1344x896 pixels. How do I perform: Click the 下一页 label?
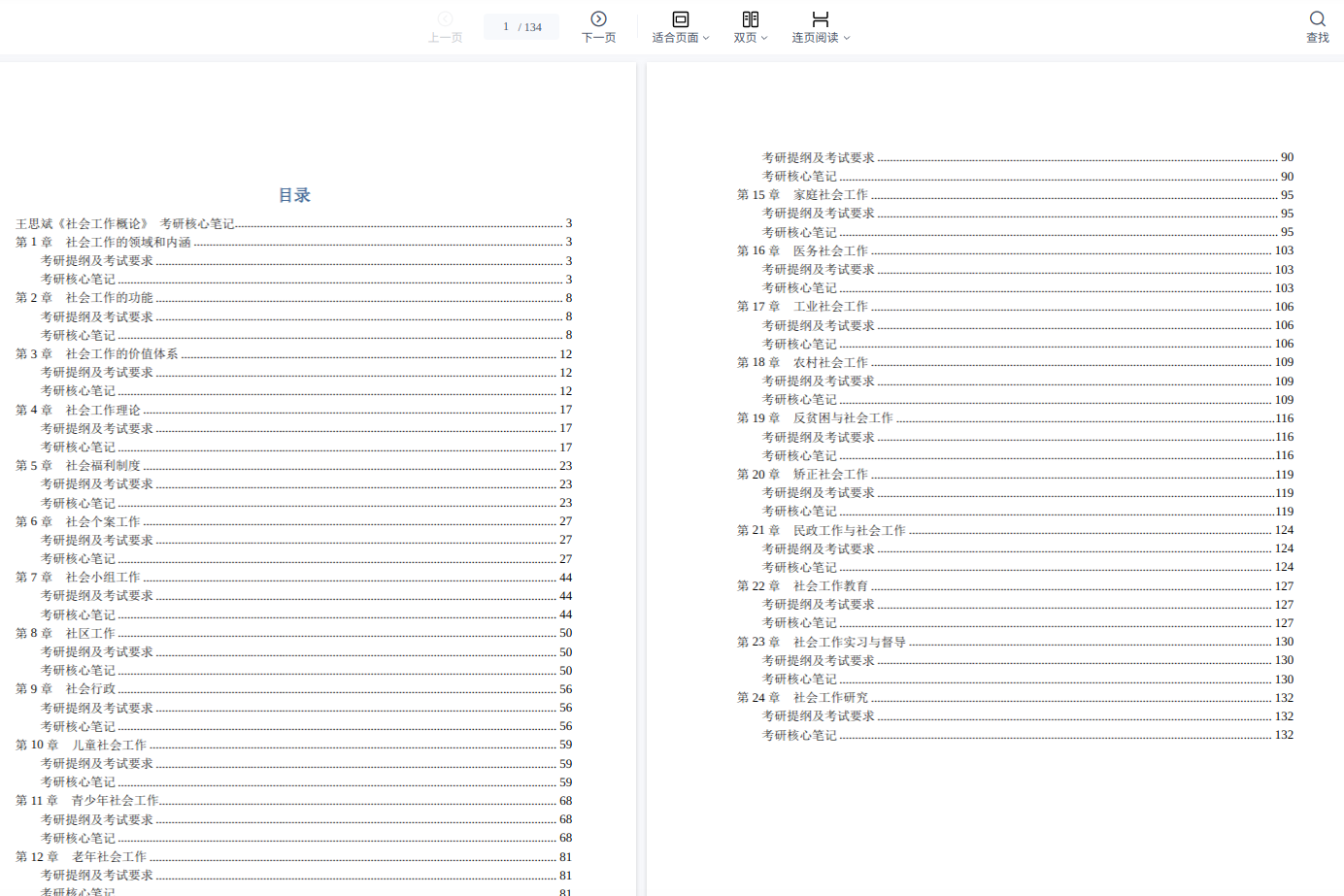(598, 38)
